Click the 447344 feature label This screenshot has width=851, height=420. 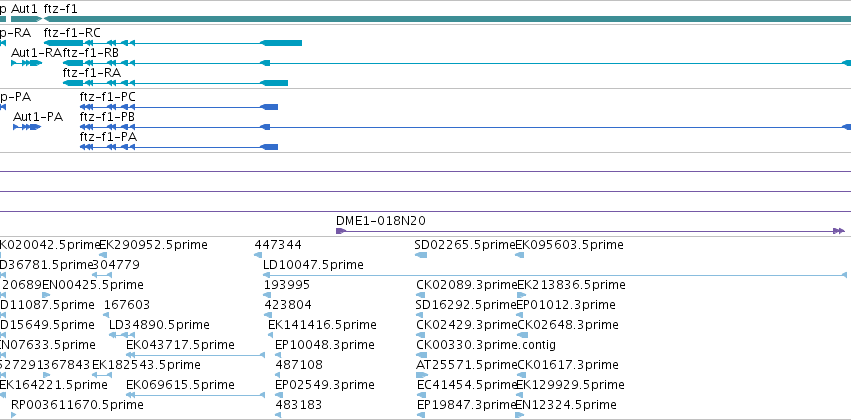278,245
